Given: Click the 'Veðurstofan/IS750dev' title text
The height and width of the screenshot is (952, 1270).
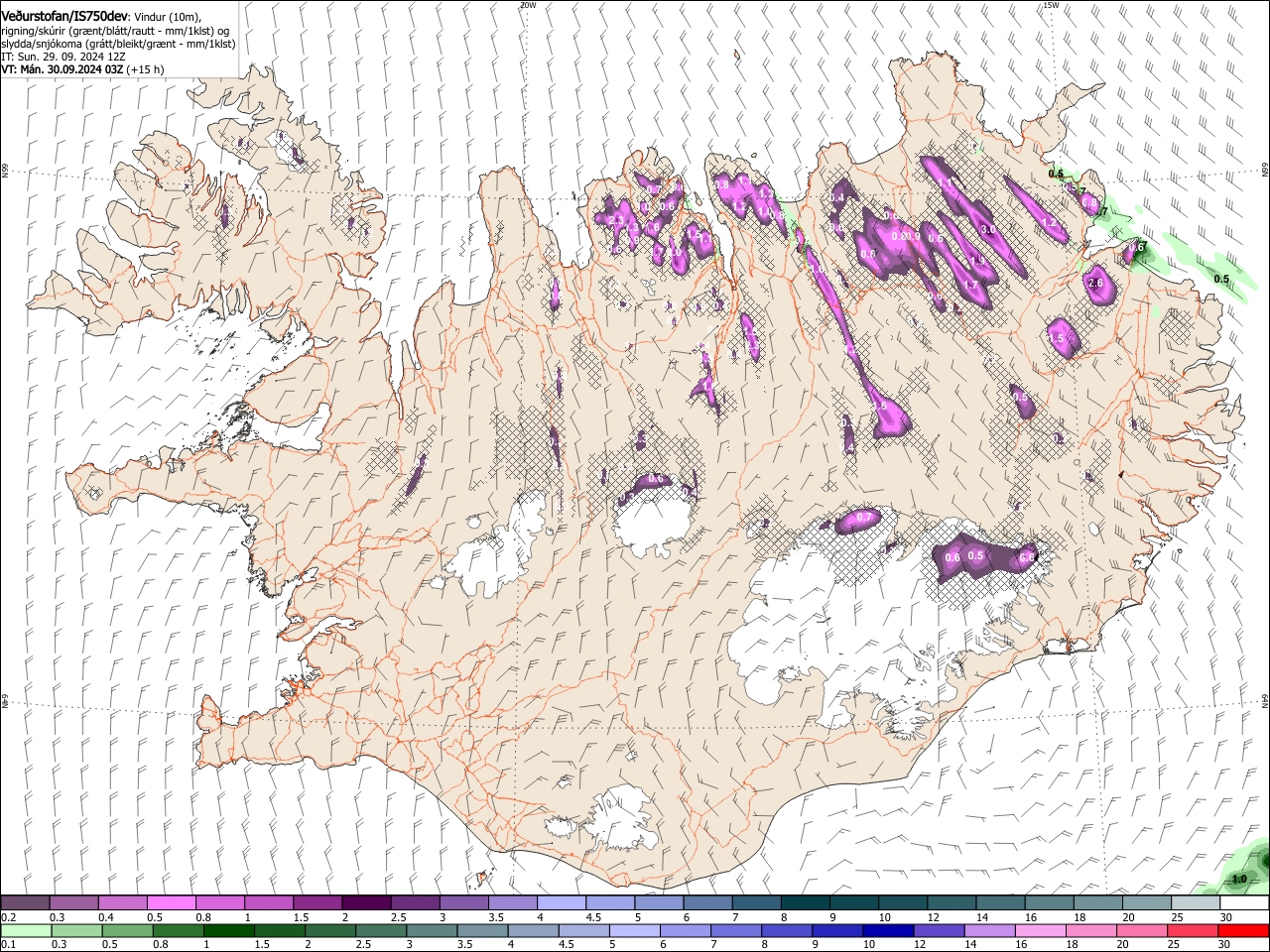Looking at the screenshot, I should tap(63, 17).
